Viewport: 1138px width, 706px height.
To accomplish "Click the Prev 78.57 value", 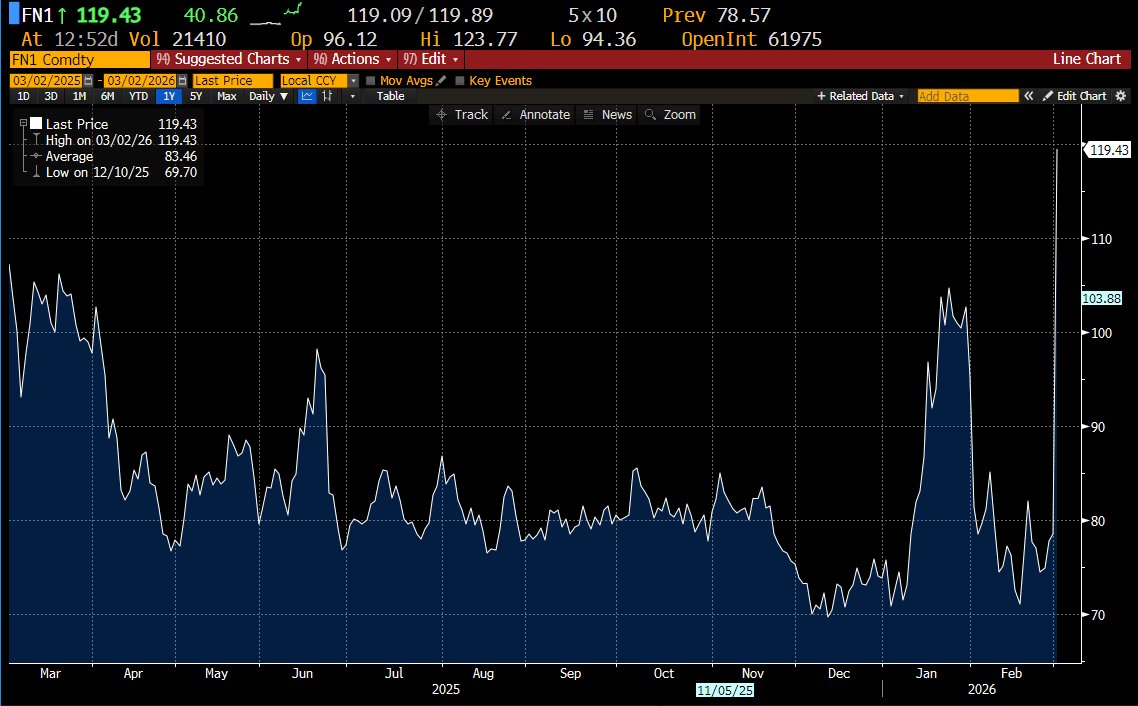I will 716,15.
